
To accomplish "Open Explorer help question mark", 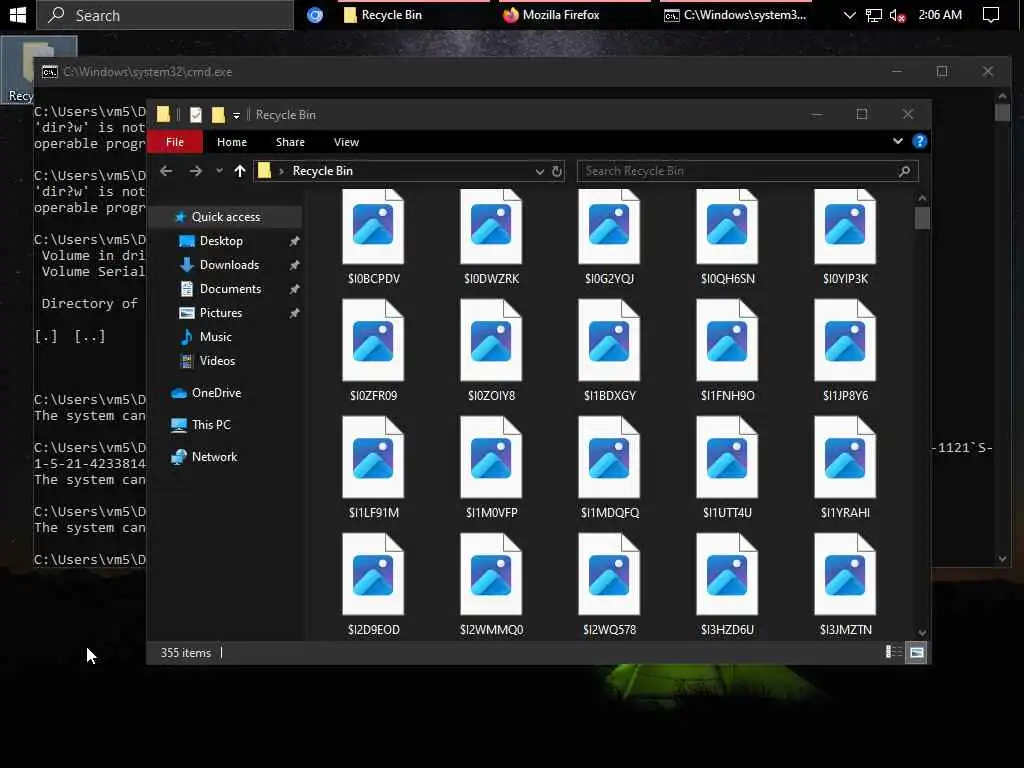I will pyautogui.click(x=920, y=141).
